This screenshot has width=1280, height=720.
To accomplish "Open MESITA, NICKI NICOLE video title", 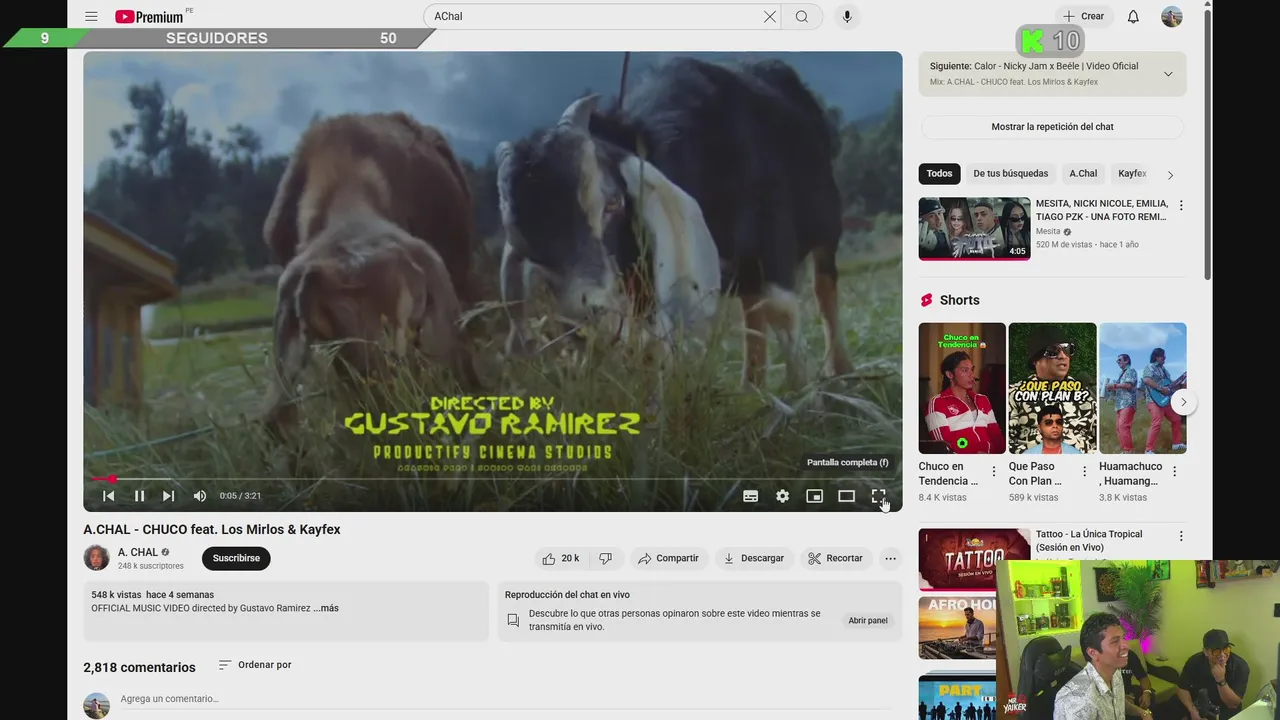I will [1102, 210].
